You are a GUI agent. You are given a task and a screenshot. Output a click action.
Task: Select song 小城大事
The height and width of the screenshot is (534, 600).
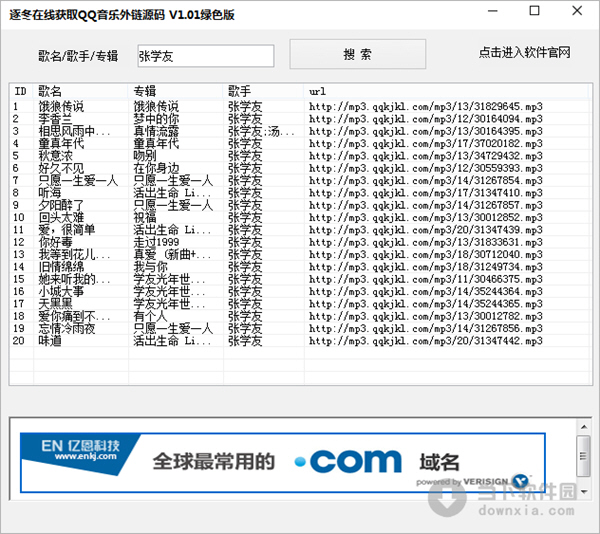pos(61,291)
